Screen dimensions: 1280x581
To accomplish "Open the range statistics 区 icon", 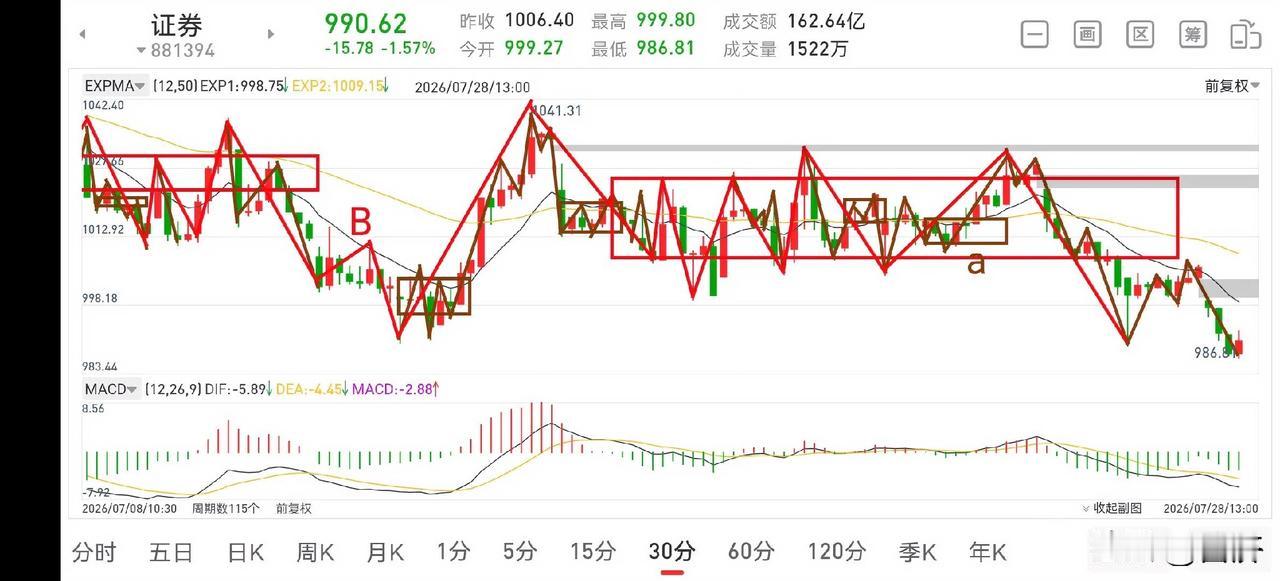I will point(1140,34).
